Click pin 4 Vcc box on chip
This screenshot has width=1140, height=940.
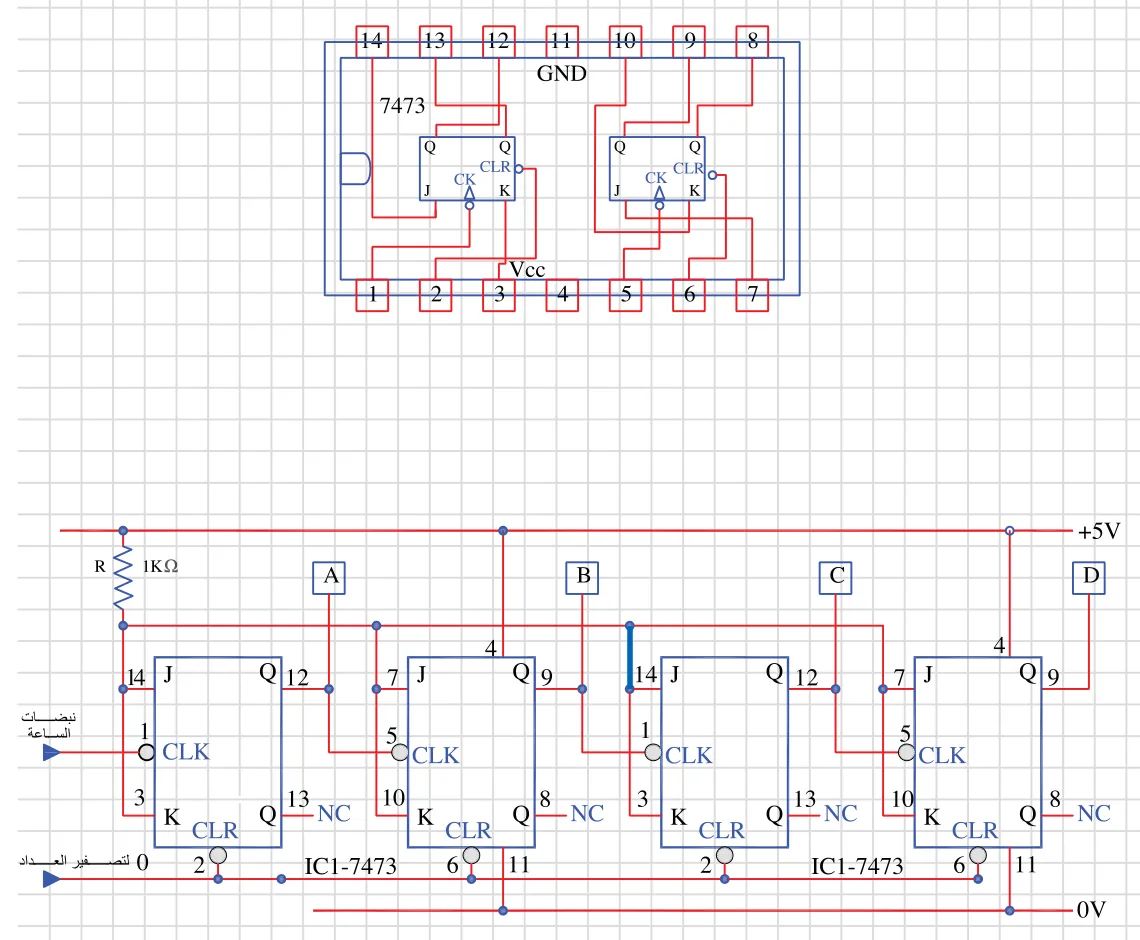(563, 295)
